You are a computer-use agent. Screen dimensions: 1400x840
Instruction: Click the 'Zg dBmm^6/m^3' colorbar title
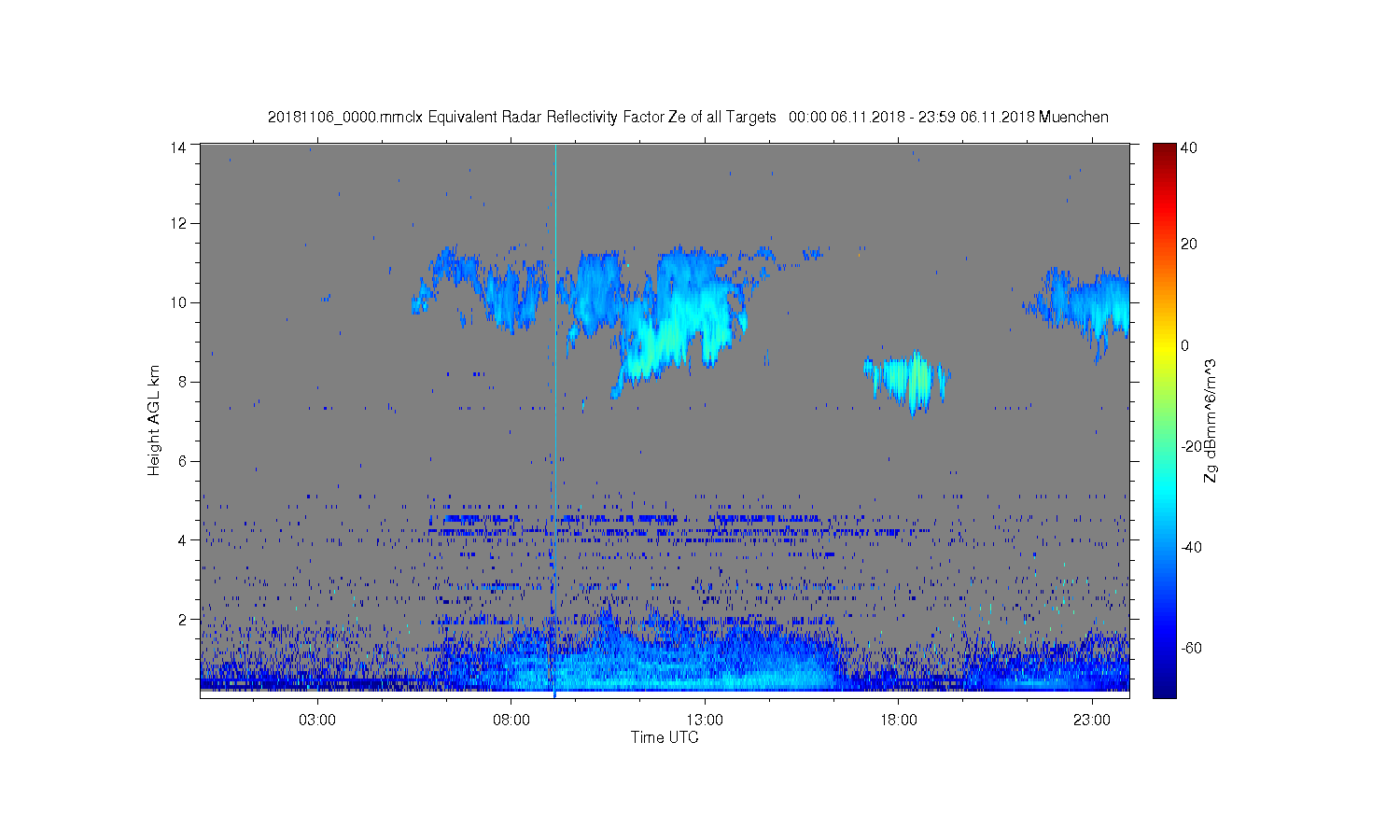pos(1211,420)
